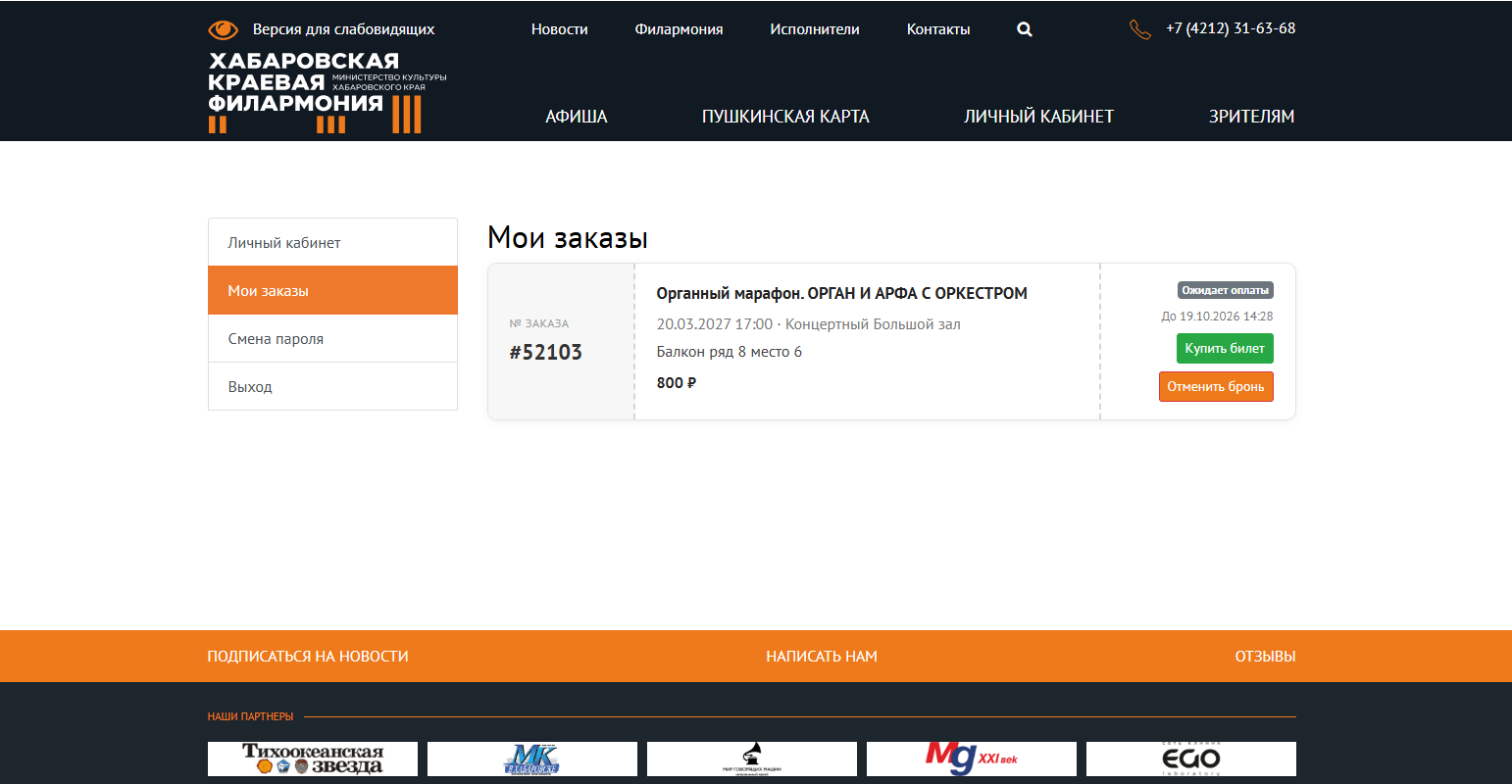Click Версия для слабовидящих link
Viewport: 1512px width, 784px height.
pyautogui.click(x=343, y=29)
